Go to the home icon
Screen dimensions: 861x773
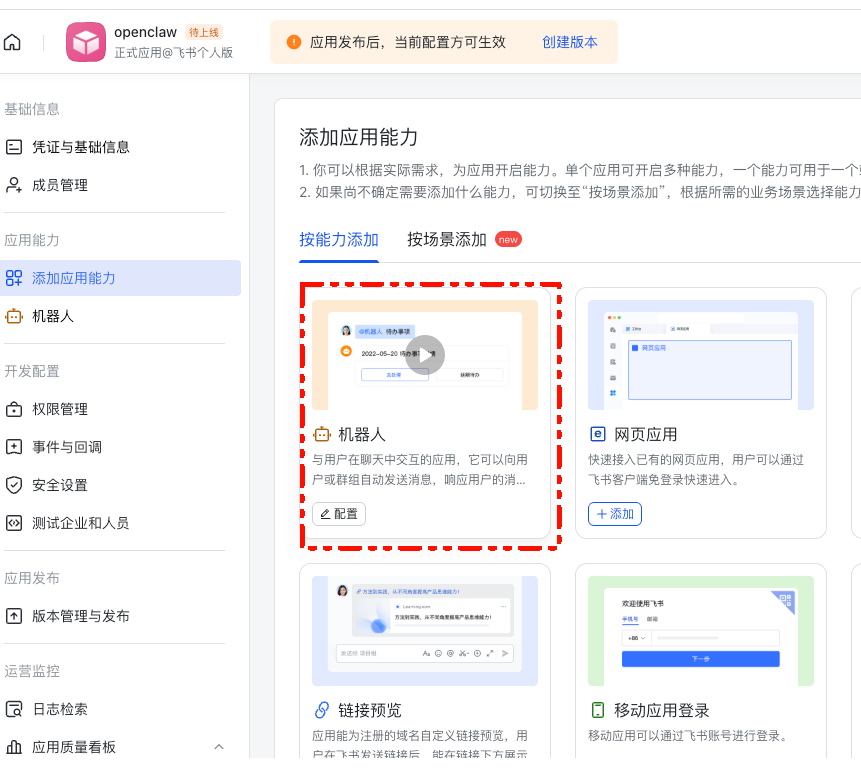(12, 42)
